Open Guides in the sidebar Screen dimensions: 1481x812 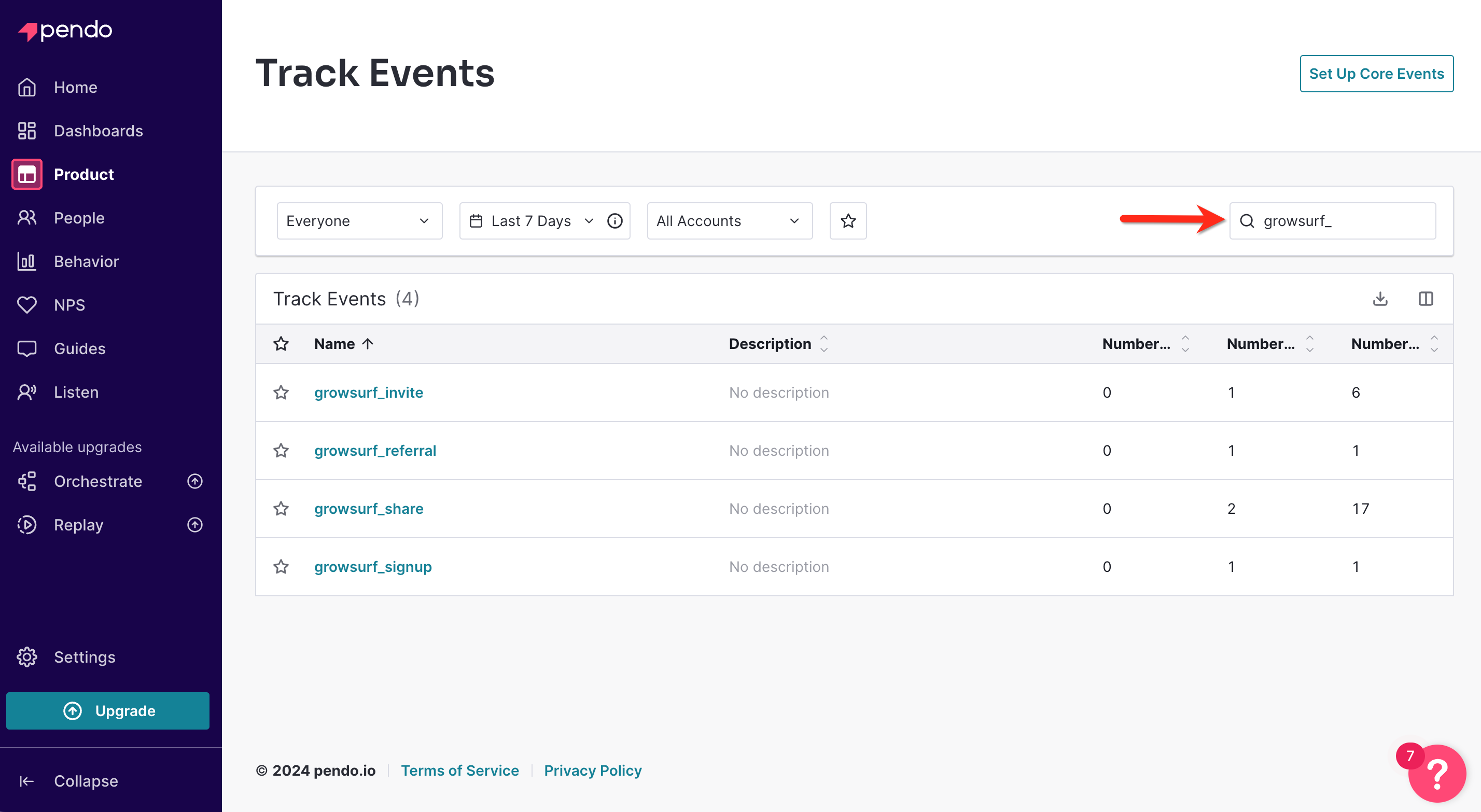[79, 348]
